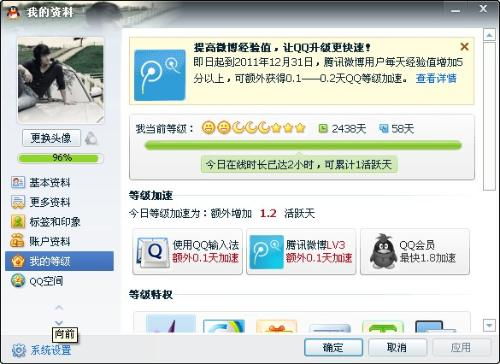Click the 标签和印象 green icon
This screenshot has width=500, height=364.
(18, 222)
